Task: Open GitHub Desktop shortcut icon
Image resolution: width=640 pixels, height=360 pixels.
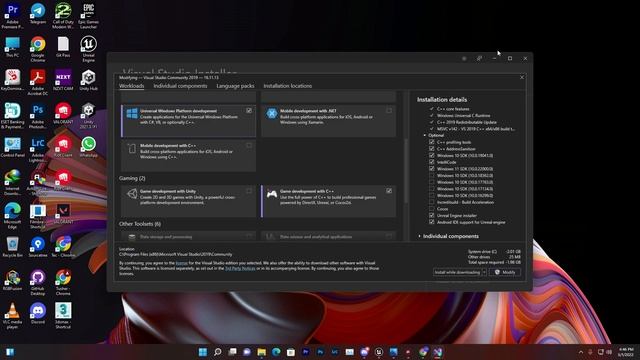Action: click(38, 282)
